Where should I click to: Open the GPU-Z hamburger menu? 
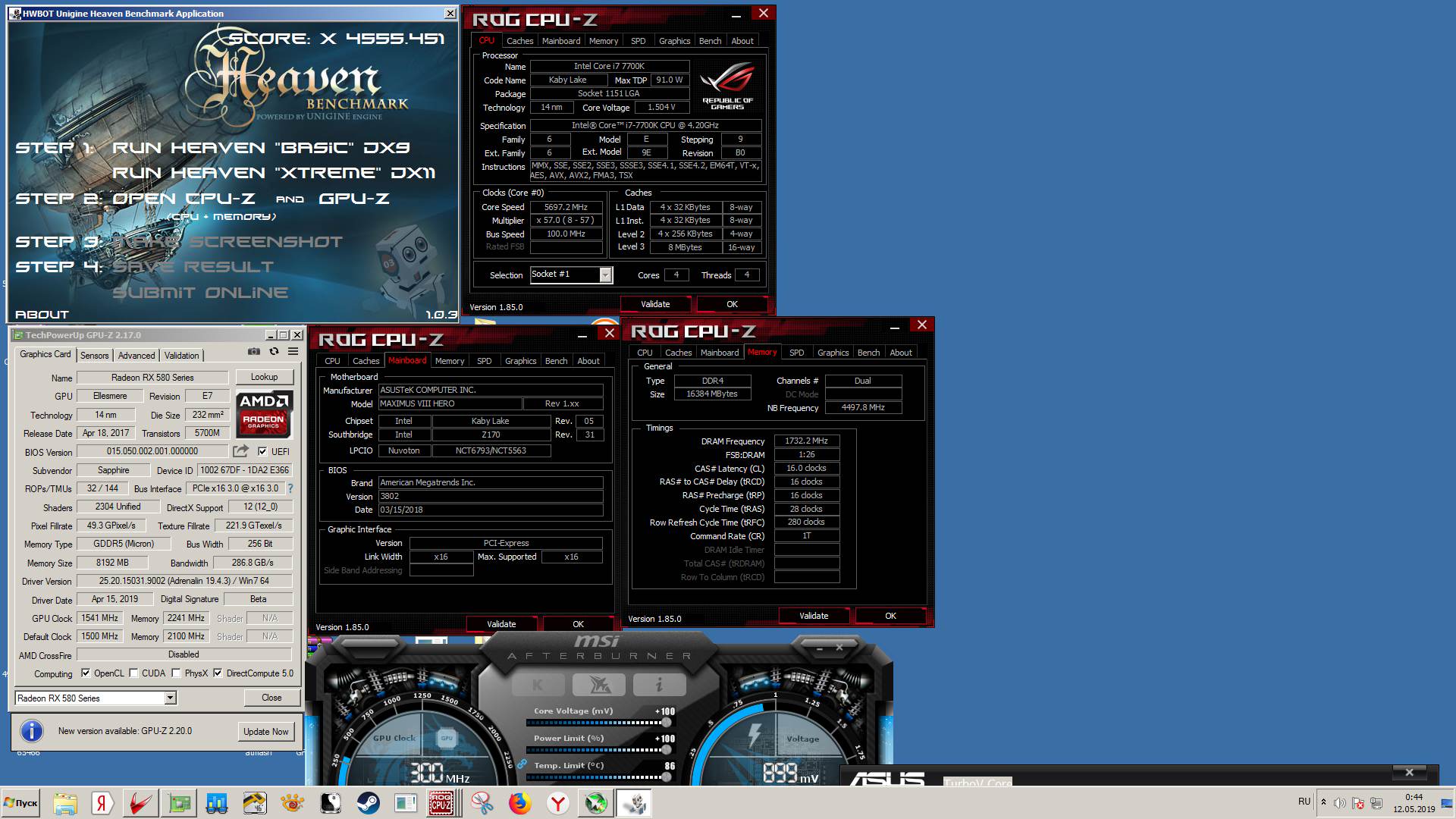tap(293, 352)
